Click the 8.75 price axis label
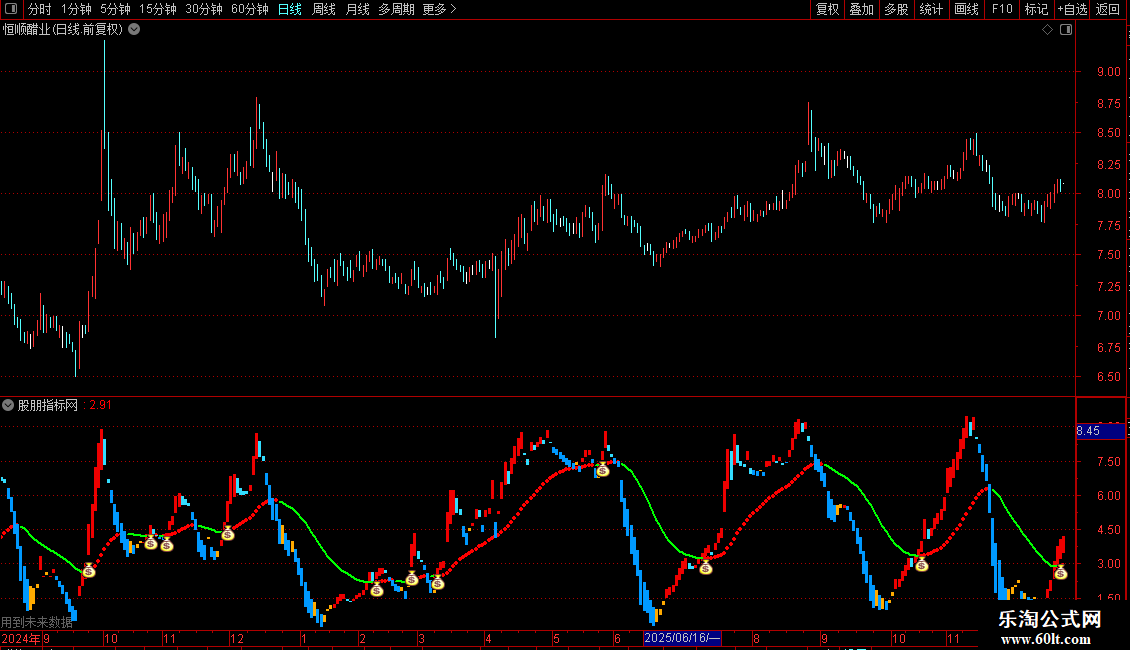The height and width of the screenshot is (650, 1130). point(1108,104)
